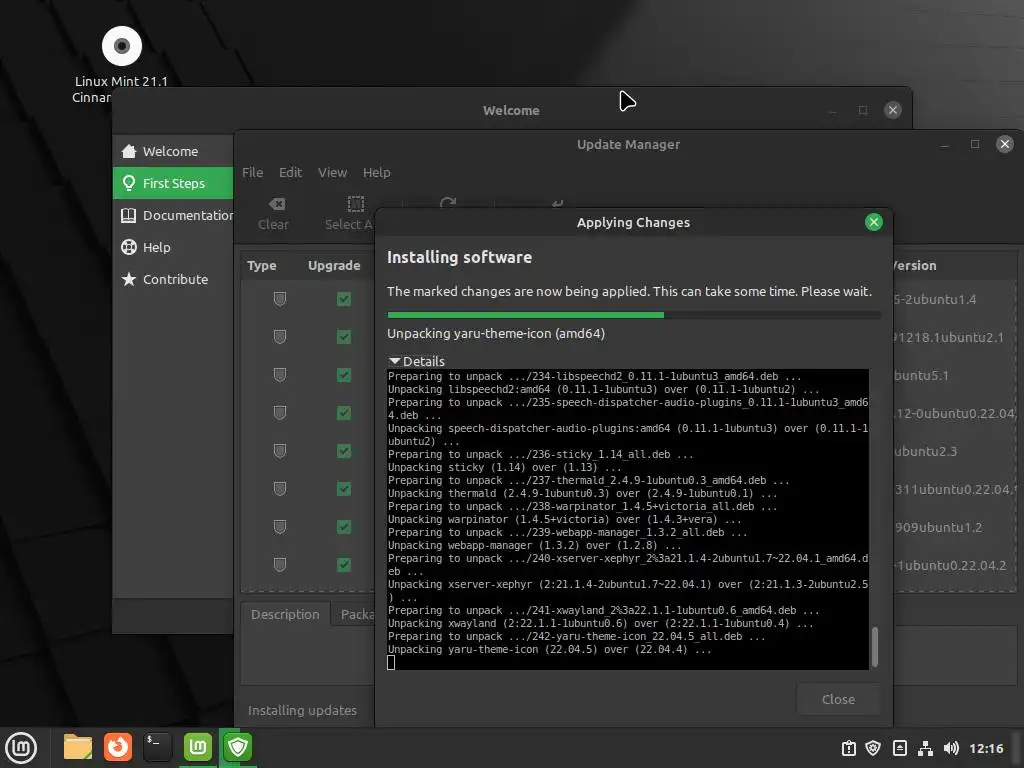The width and height of the screenshot is (1024, 768).
Task: Click the clipboard tray icon
Action: [x=848, y=748]
